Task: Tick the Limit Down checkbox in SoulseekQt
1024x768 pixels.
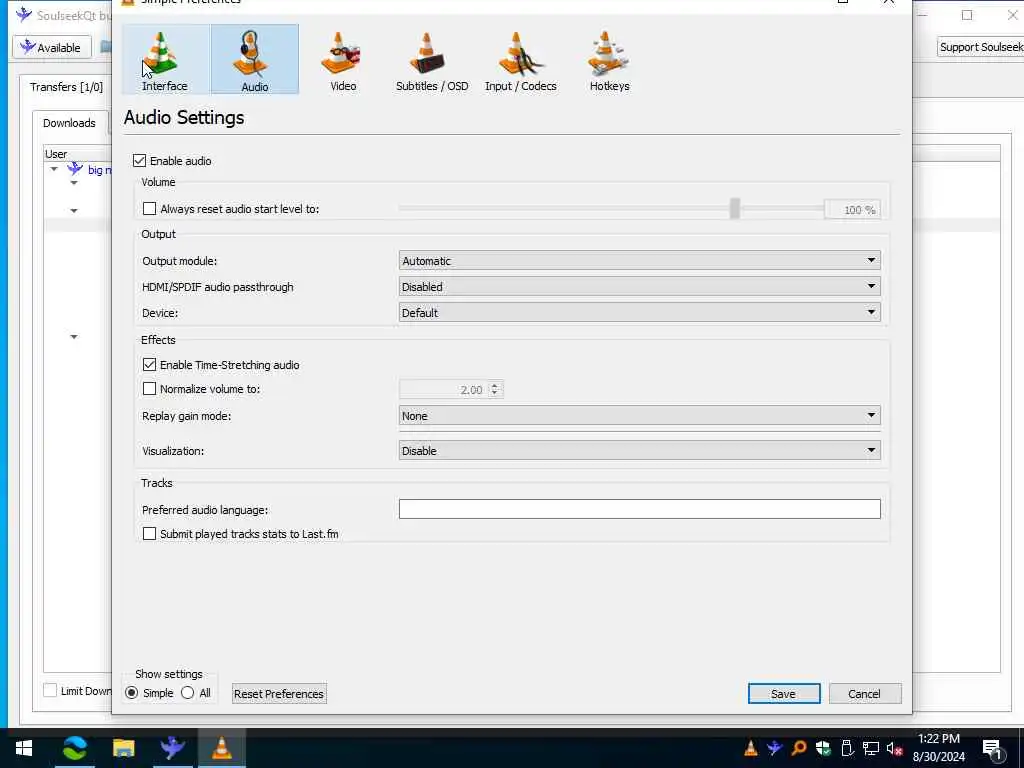Action: (50, 690)
